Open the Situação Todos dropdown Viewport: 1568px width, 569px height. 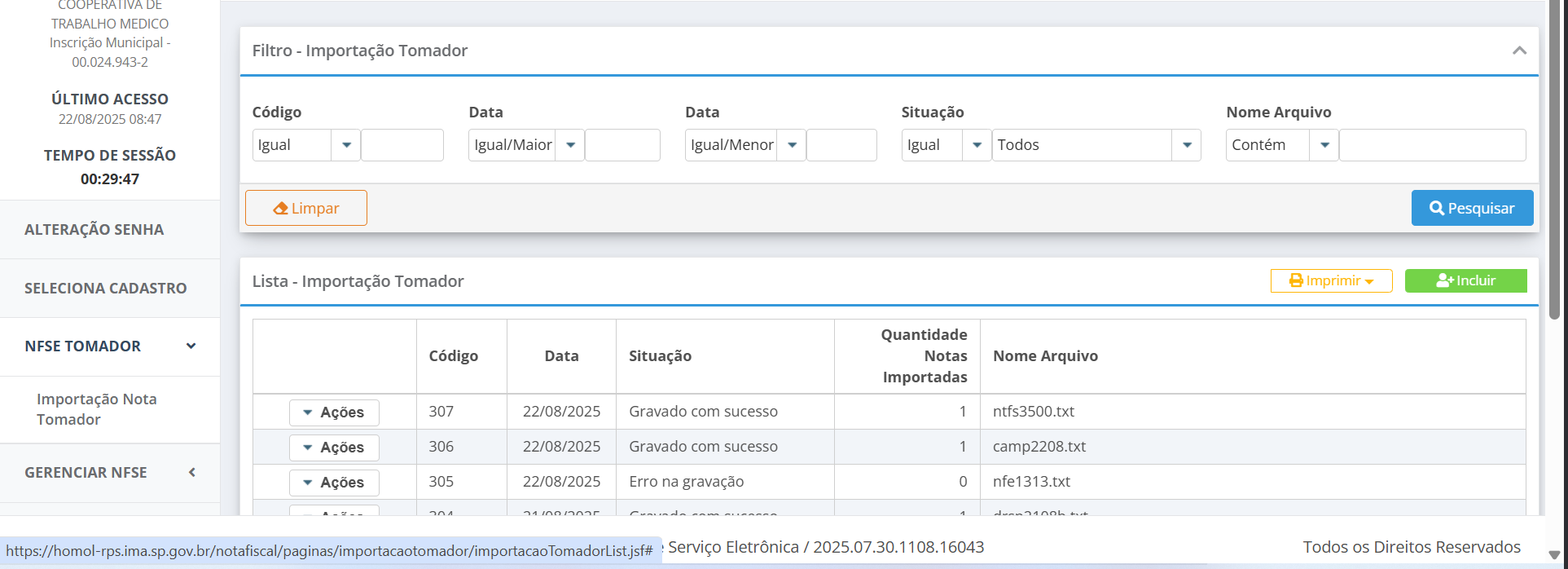coord(1186,145)
